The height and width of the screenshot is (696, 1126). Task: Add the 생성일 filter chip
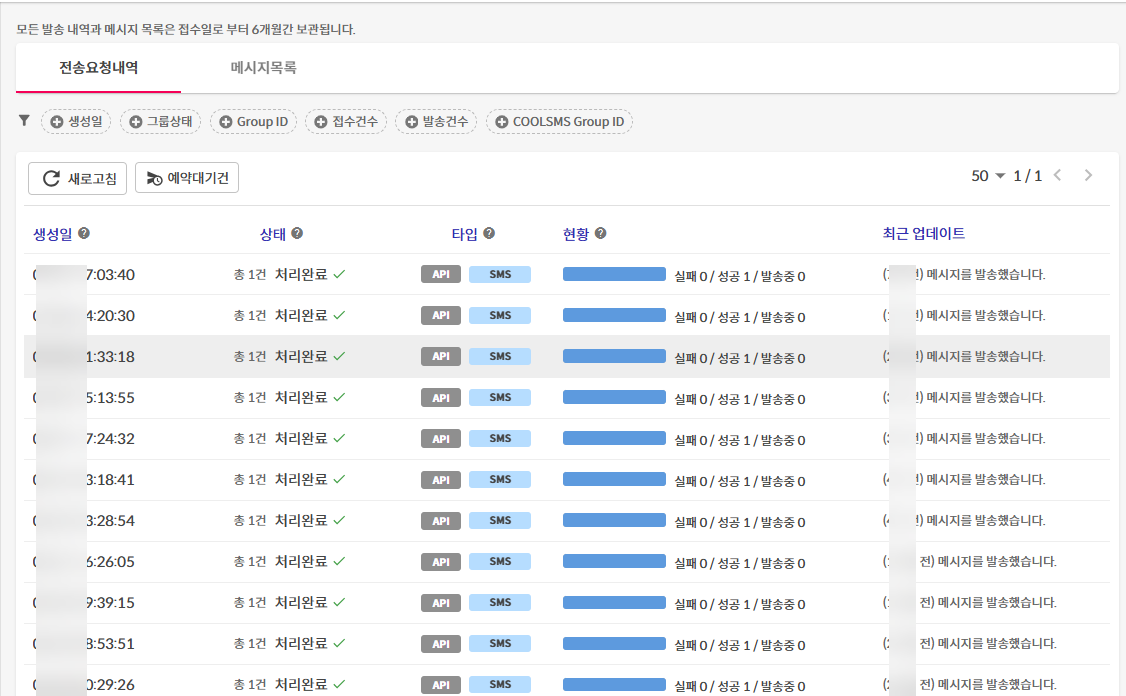76,121
